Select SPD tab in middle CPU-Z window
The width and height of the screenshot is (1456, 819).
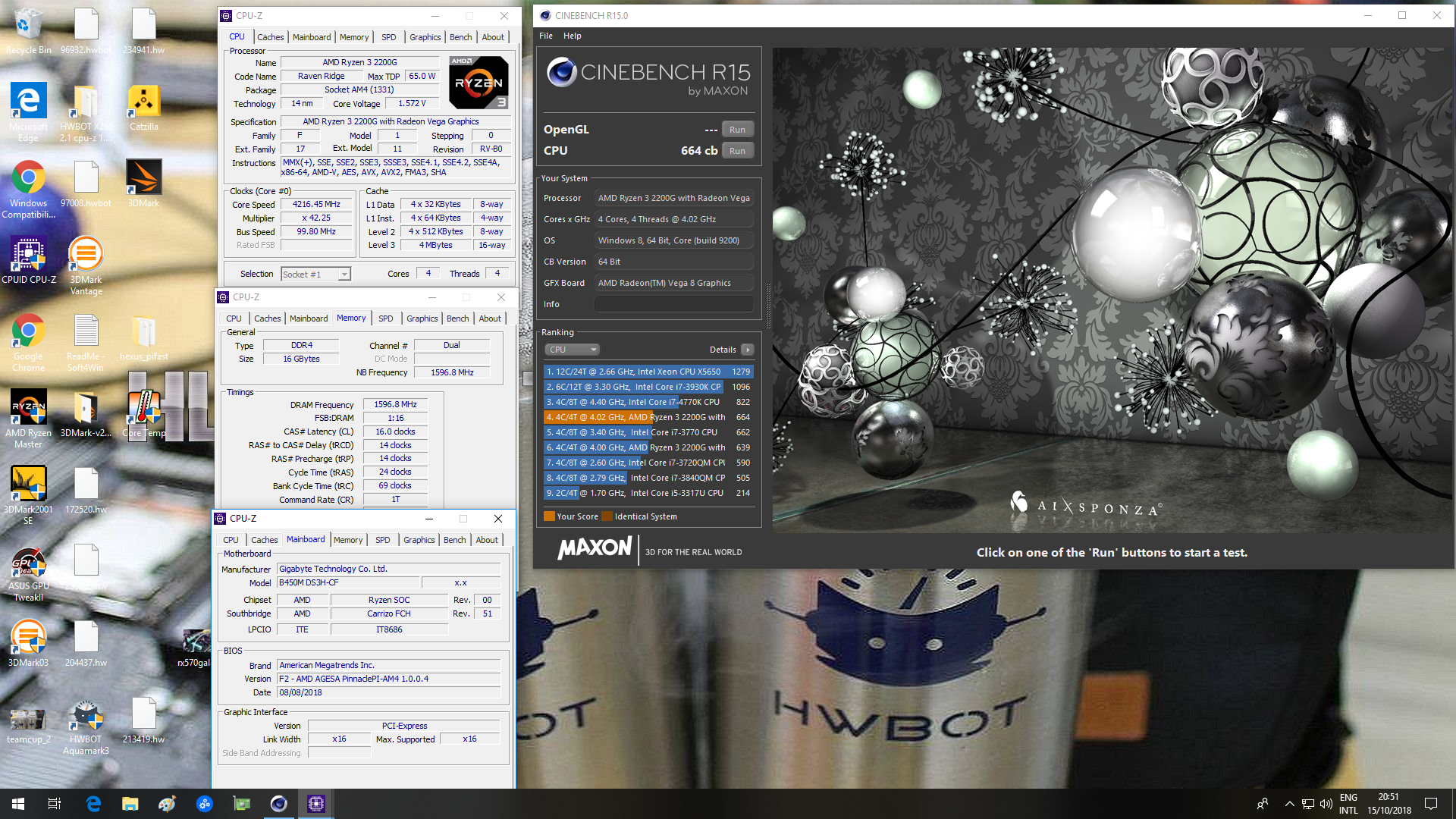[x=385, y=318]
